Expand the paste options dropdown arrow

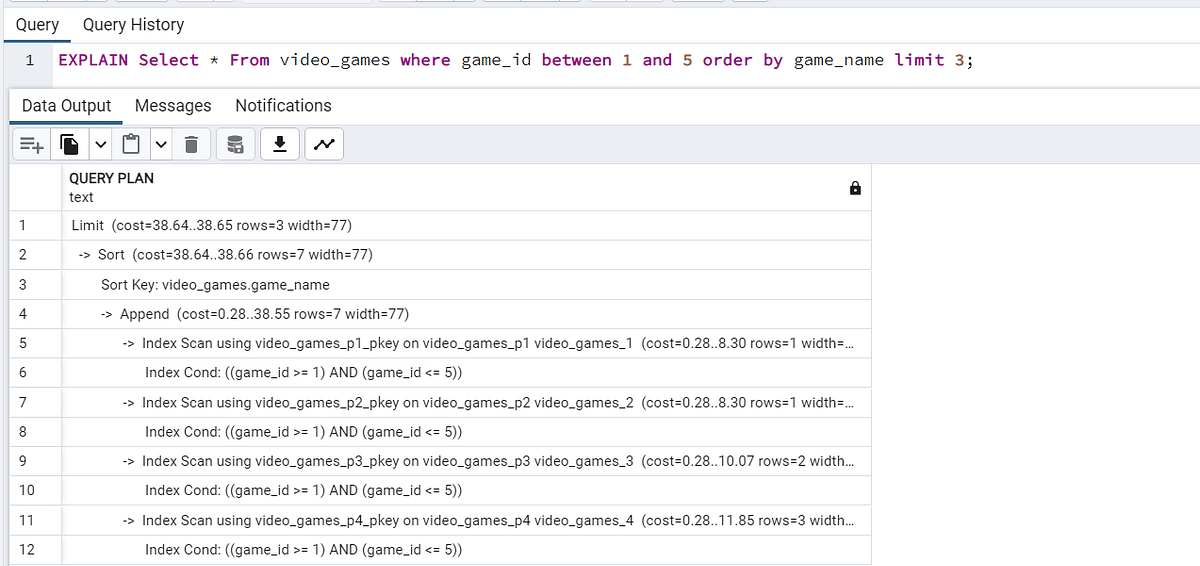159,146
